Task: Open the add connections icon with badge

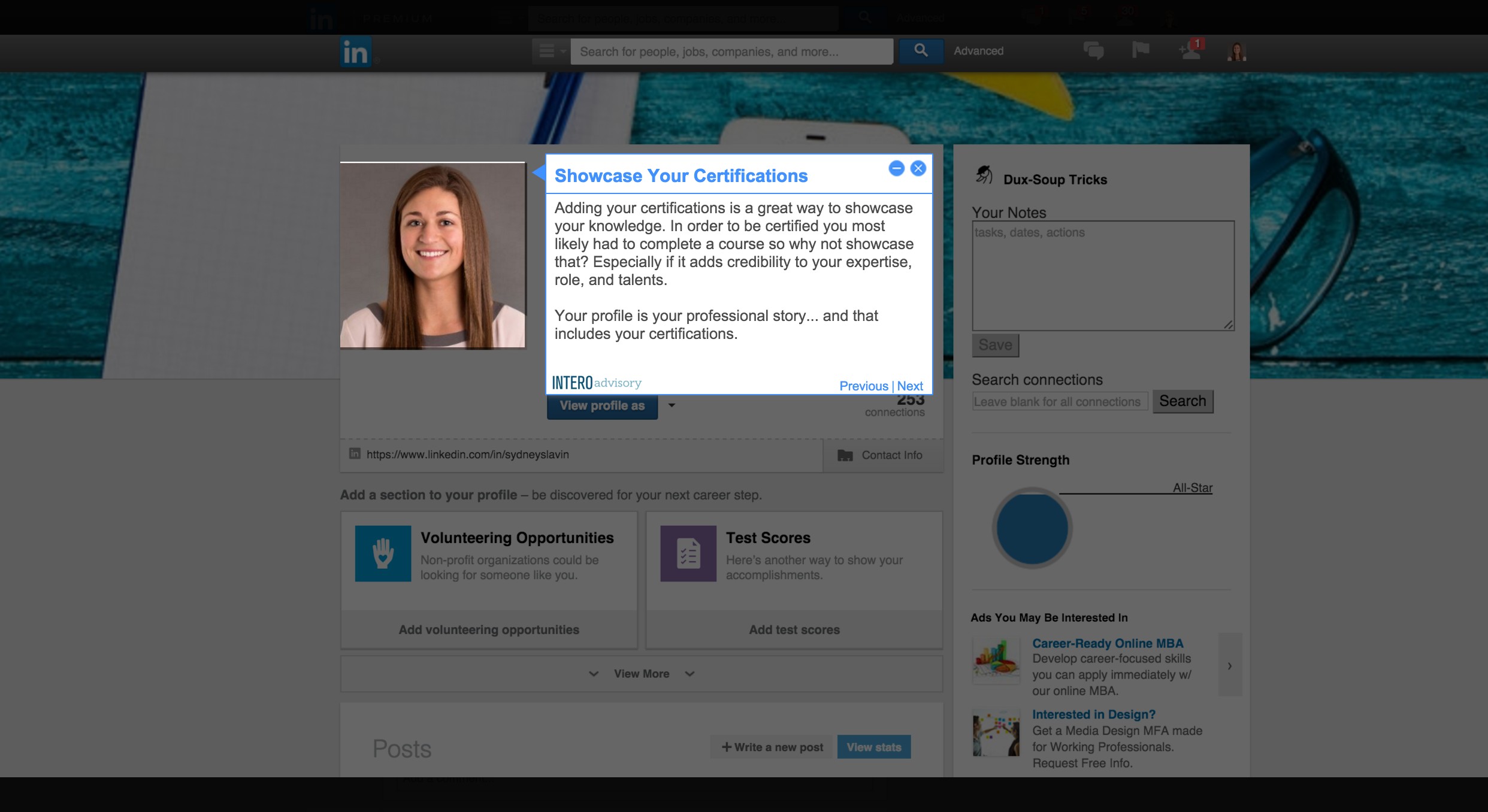Action: 1191,50
